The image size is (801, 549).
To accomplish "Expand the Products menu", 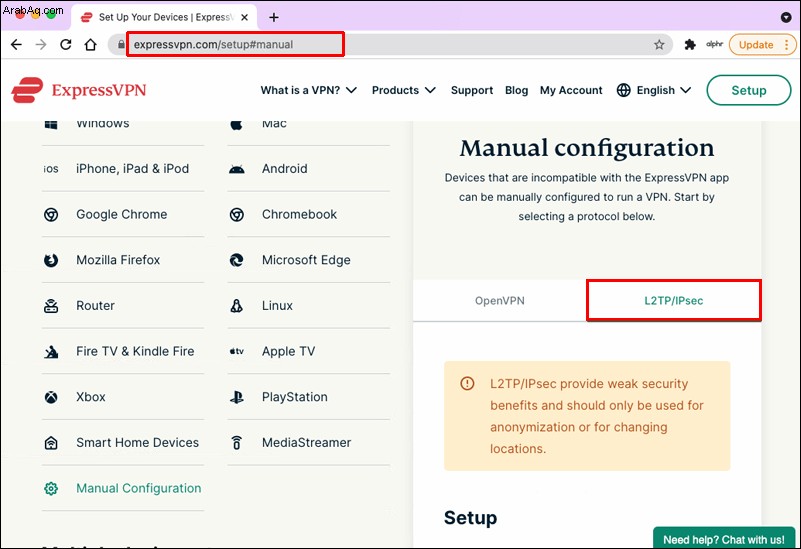I will pos(404,90).
